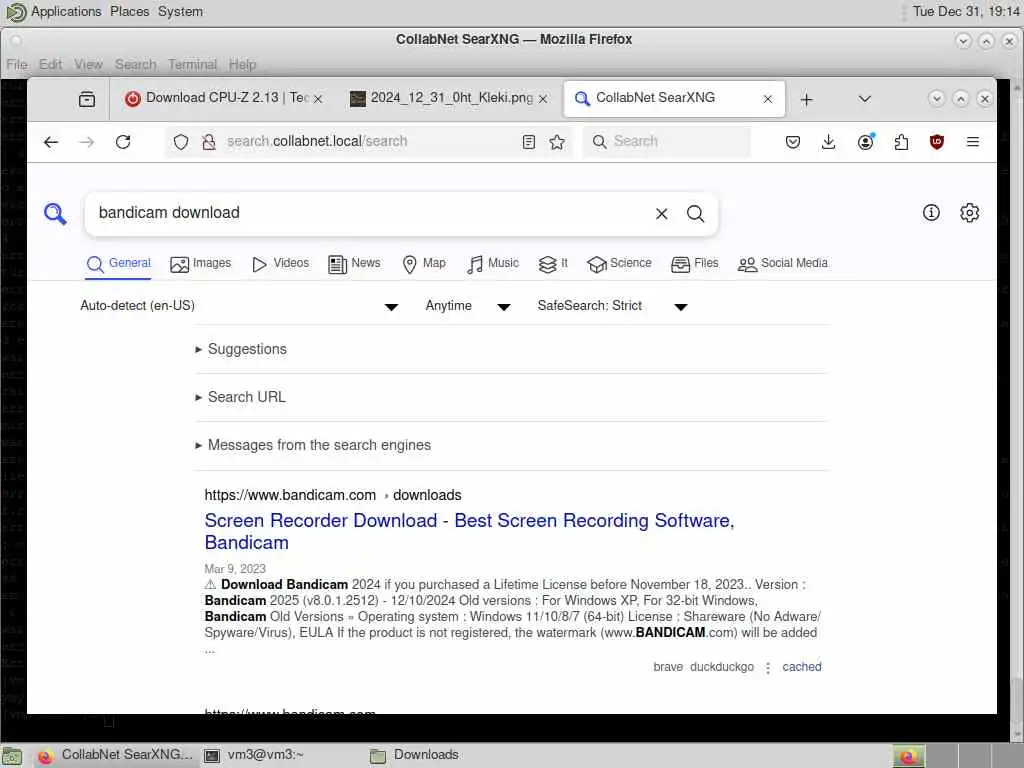Select the Files search category
This screenshot has width=1024, height=768.
pos(695,263)
